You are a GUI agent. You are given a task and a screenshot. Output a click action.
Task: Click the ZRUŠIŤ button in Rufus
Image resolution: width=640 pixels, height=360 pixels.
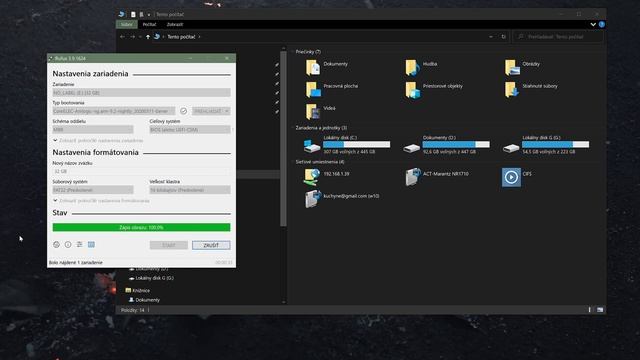211,245
